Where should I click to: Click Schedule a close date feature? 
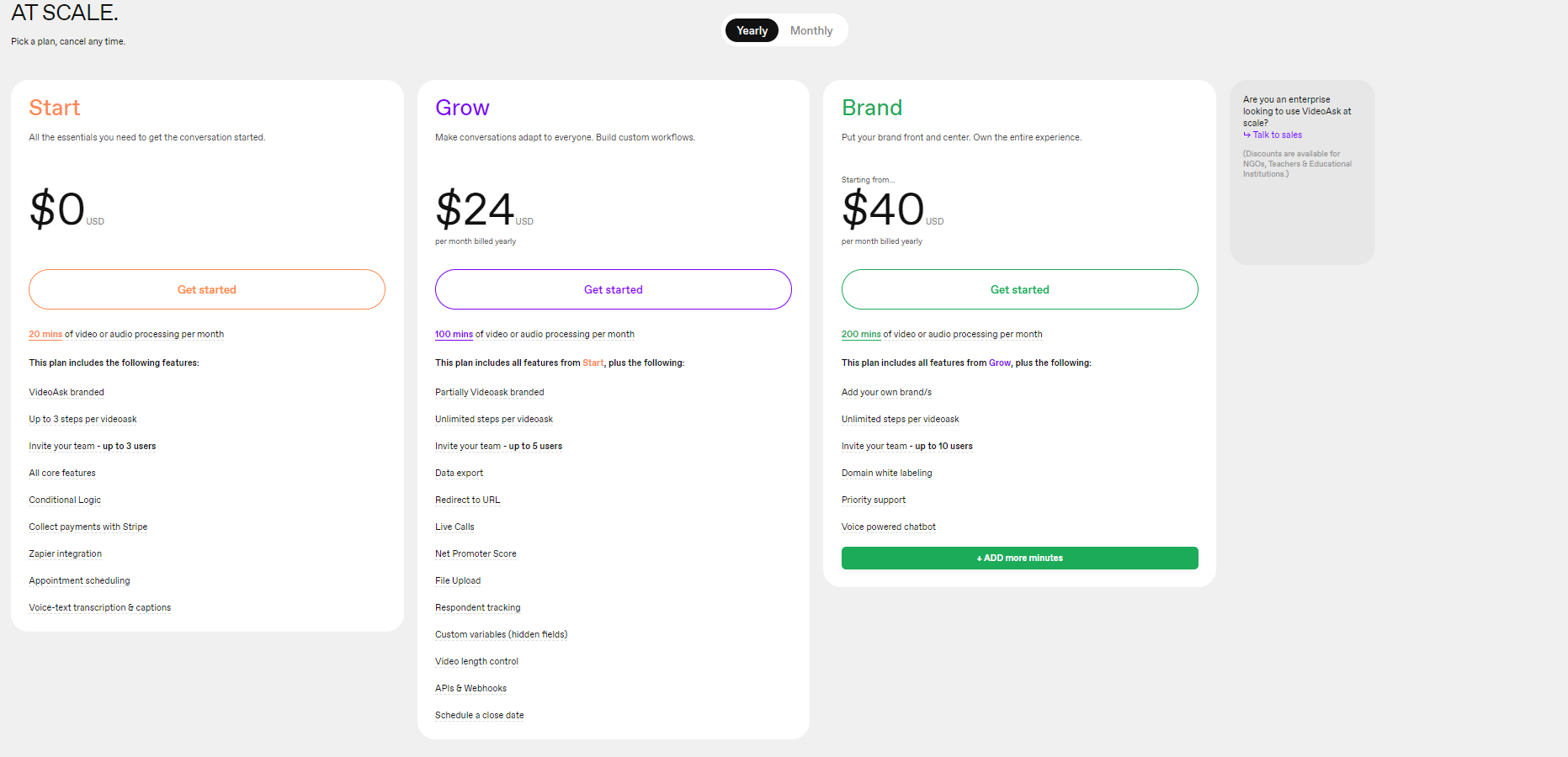[x=480, y=715]
